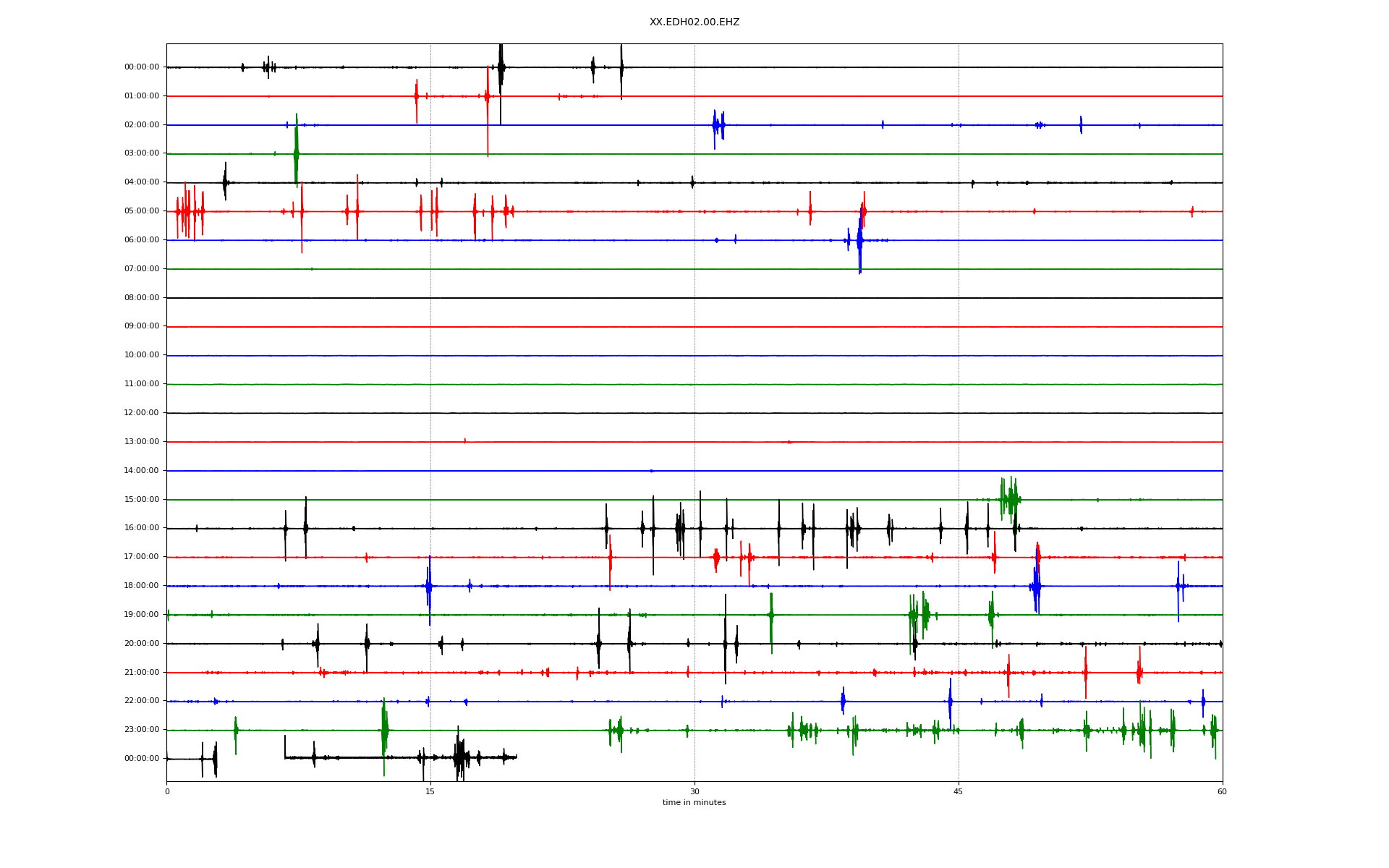1389x868 pixels.
Task: Click the bottom 00:00:00 row label
Action: point(142,759)
